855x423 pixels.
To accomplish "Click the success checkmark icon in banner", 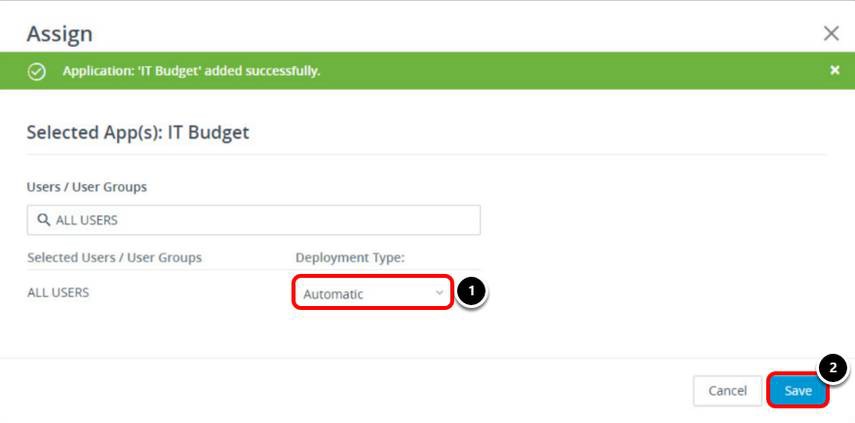I will pos(37,71).
